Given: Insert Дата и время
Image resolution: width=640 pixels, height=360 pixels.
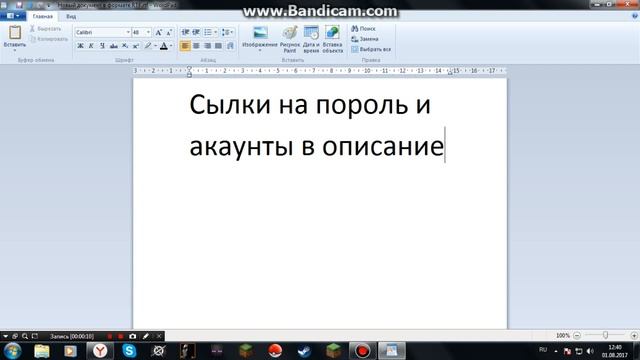Looking at the screenshot, I should click(311, 39).
